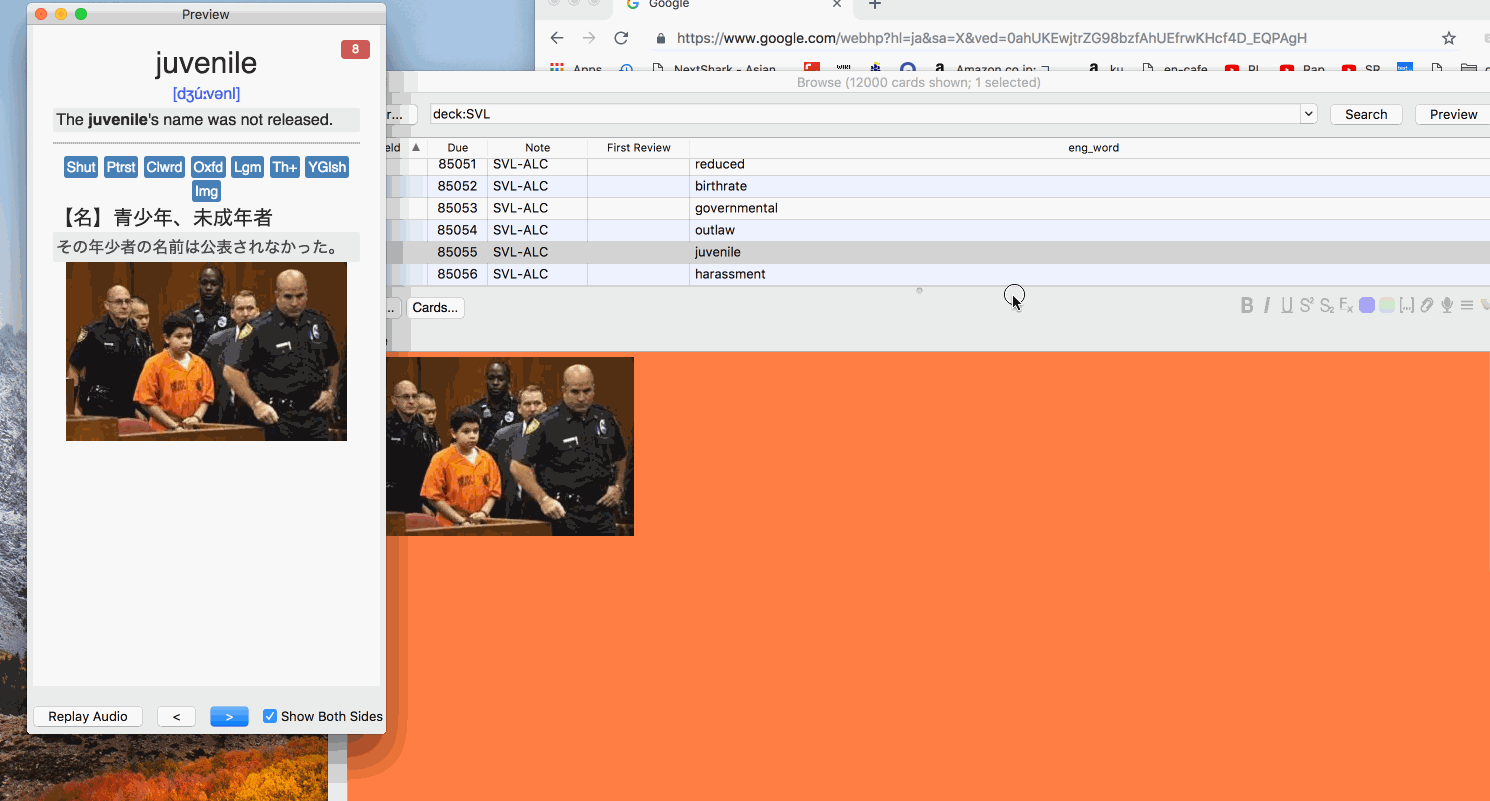Bookmark the page with the star icon
This screenshot has height=801, width=1490.
point(1448,38)
